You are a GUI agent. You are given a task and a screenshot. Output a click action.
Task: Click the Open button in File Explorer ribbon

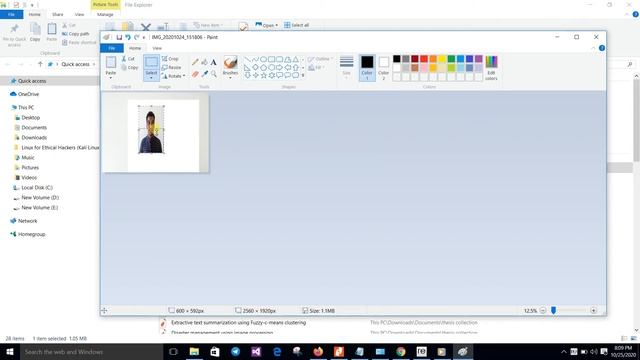[x=266, y=25]
